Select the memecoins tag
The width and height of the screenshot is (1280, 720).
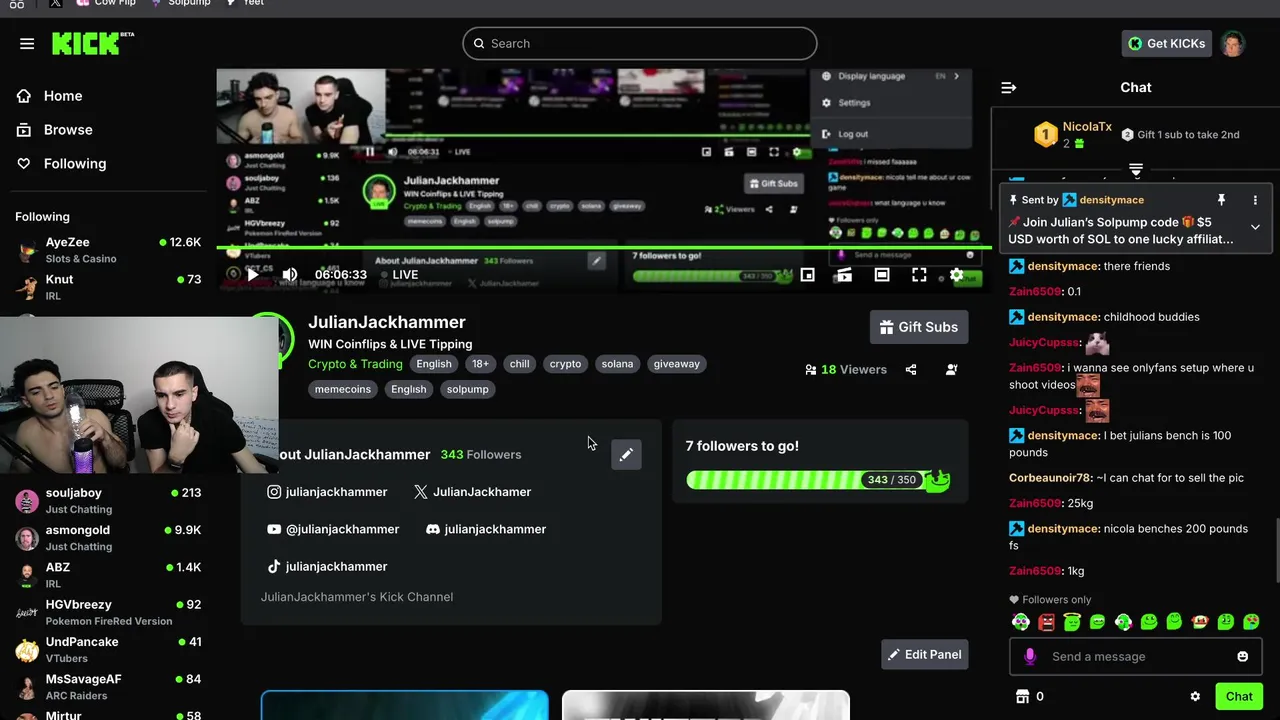343,389
